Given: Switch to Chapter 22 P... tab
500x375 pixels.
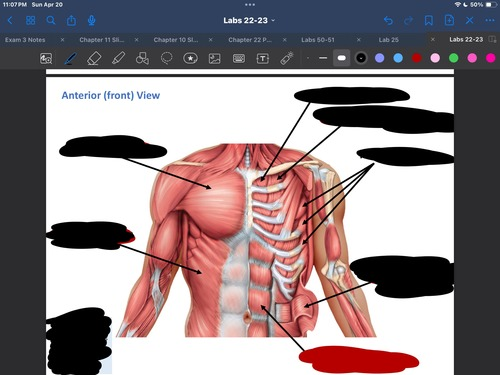Looking at the screenshot, I should [x=250, y=40].
